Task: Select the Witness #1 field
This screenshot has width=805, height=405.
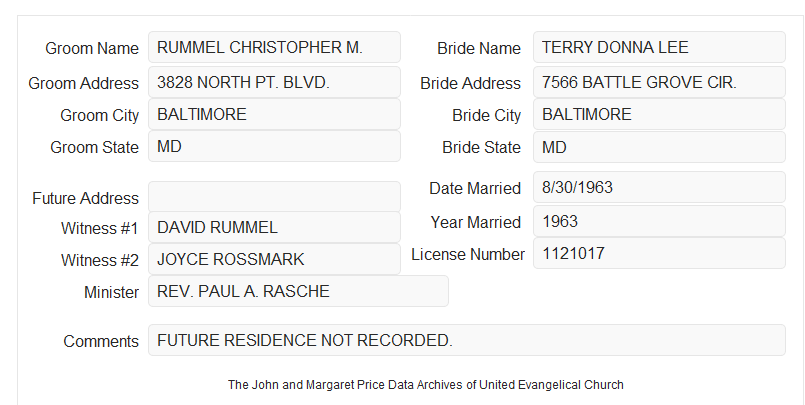Action: click(274, 227)
